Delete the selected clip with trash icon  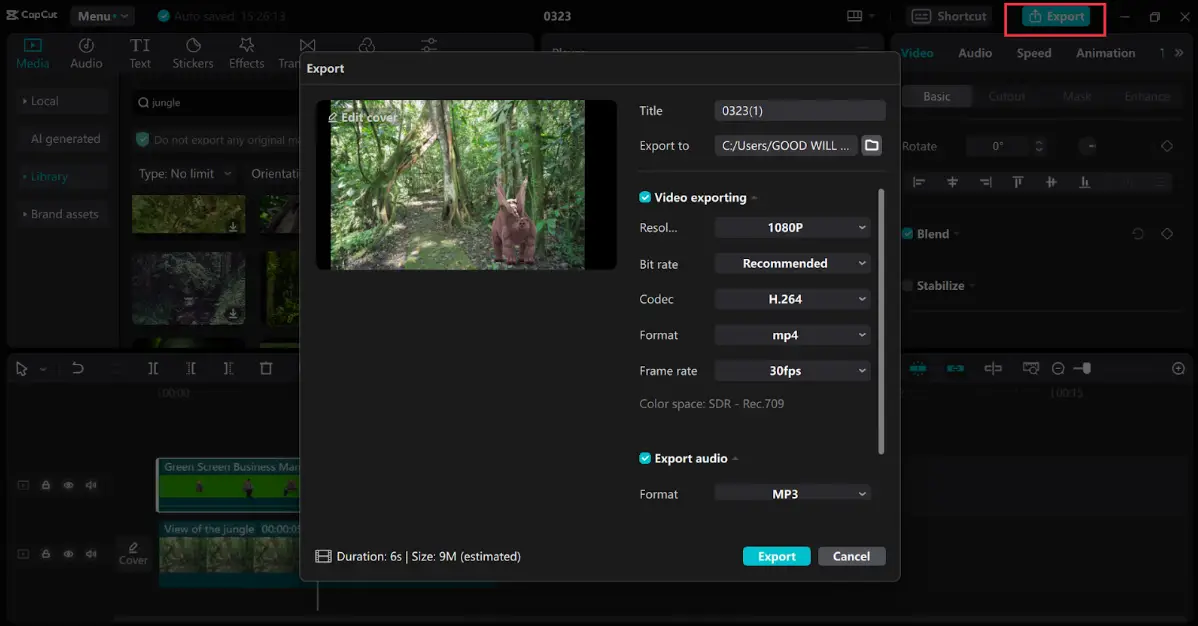tap(266, 368)
